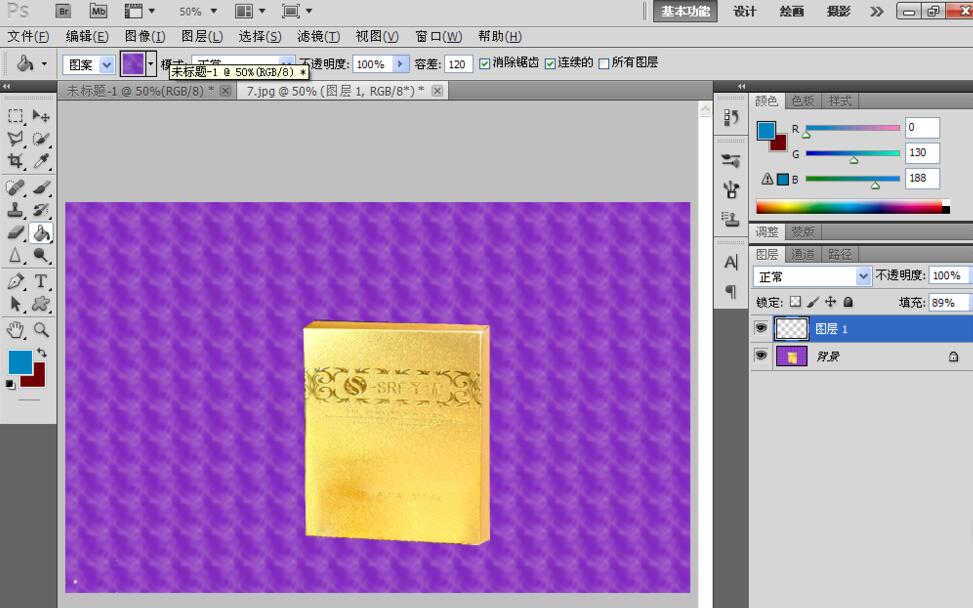Select the Move tool
This screenshot has width=973, height=608.
pyautogui.click(x=40, y=117)
